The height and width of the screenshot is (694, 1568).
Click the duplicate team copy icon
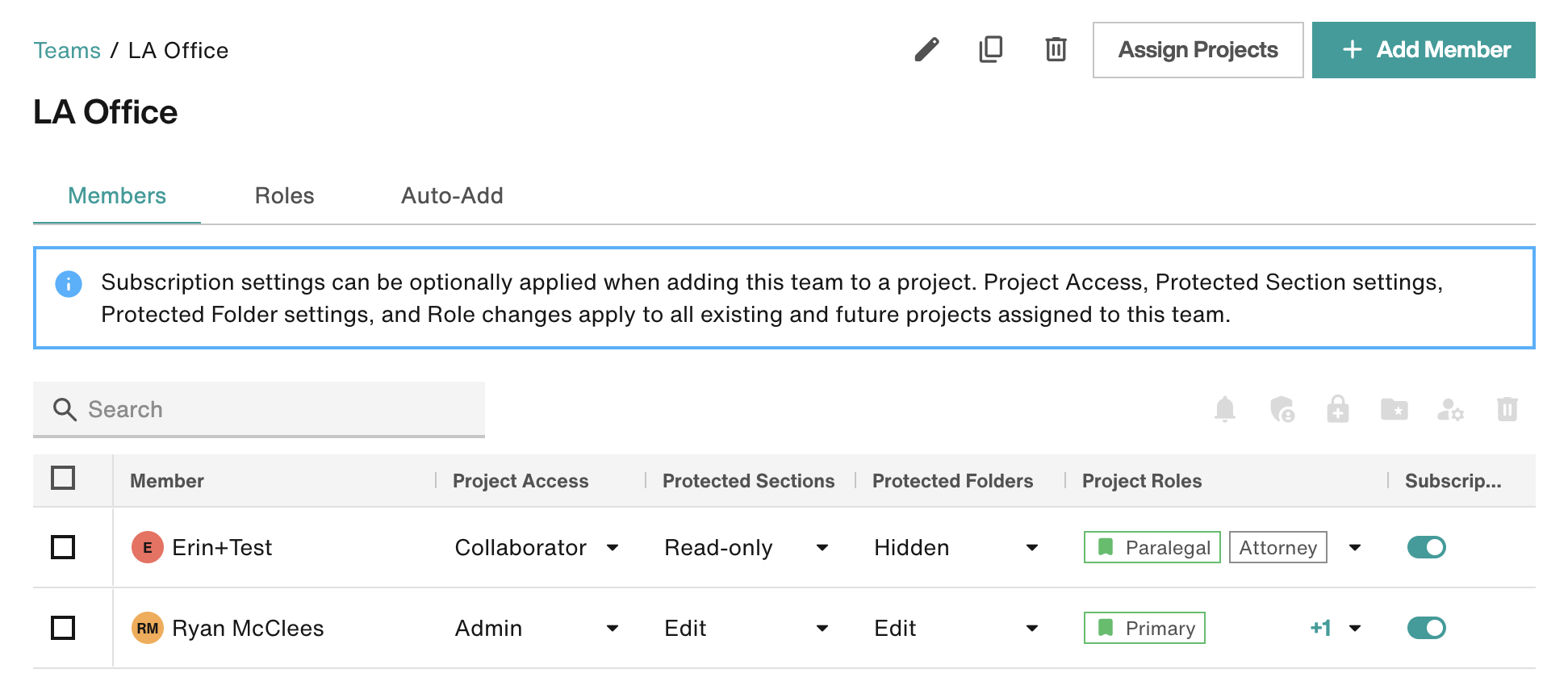coord(991,50)
